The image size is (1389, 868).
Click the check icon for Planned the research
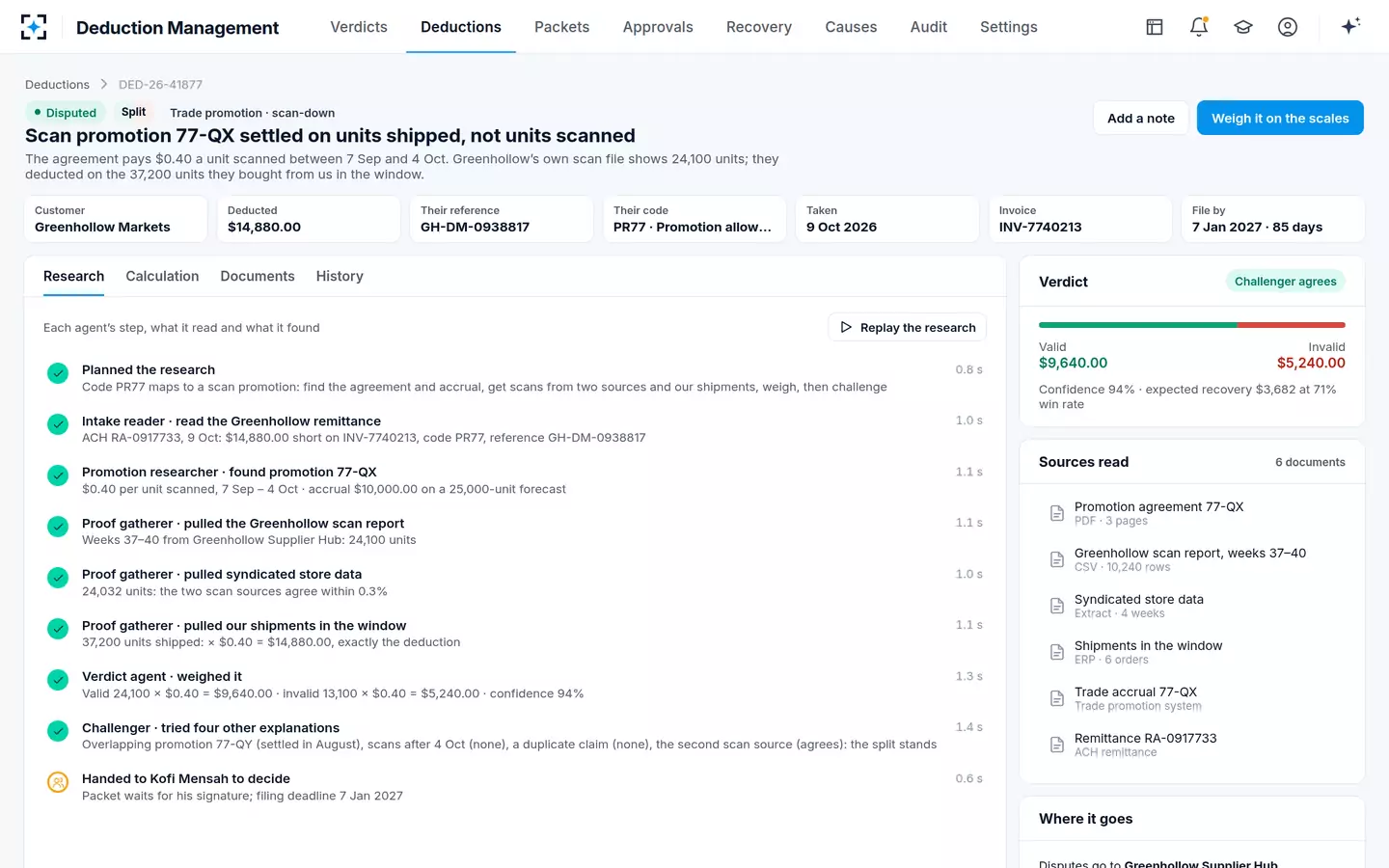[58, 373]
